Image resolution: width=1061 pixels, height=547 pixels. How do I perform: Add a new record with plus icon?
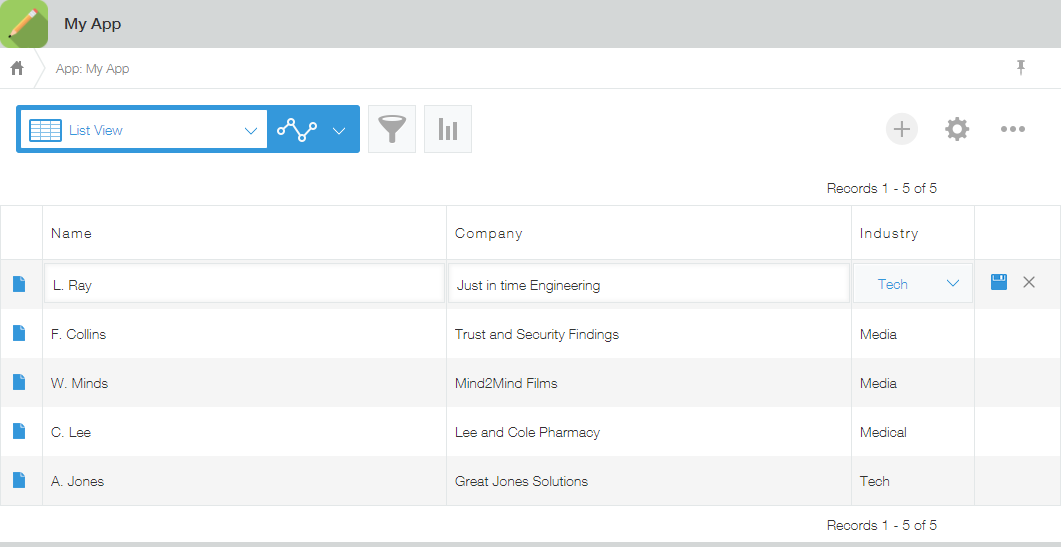tap(902, 129)
